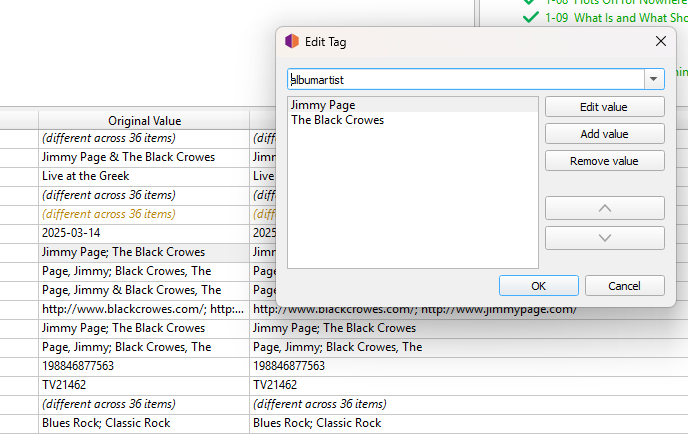Select The Black Crowes in the values list
Viewport: 688px width, 434px height.
337,120
